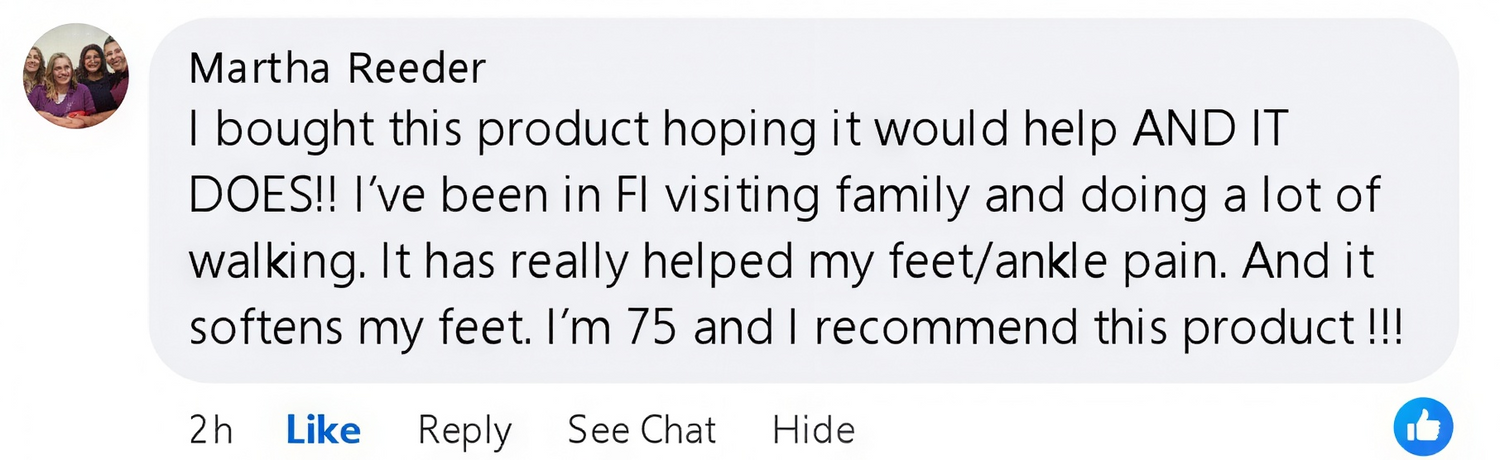This screenshot has width=1500, height=460.
Task: Click the blue thumbs-up reaction icon
Action: point(1422,427)
